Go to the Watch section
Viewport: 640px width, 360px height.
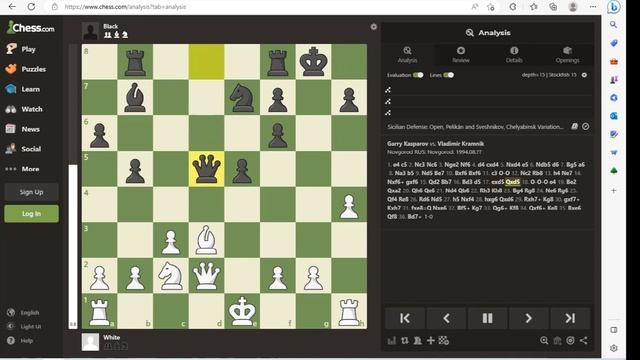click(24, 109)
